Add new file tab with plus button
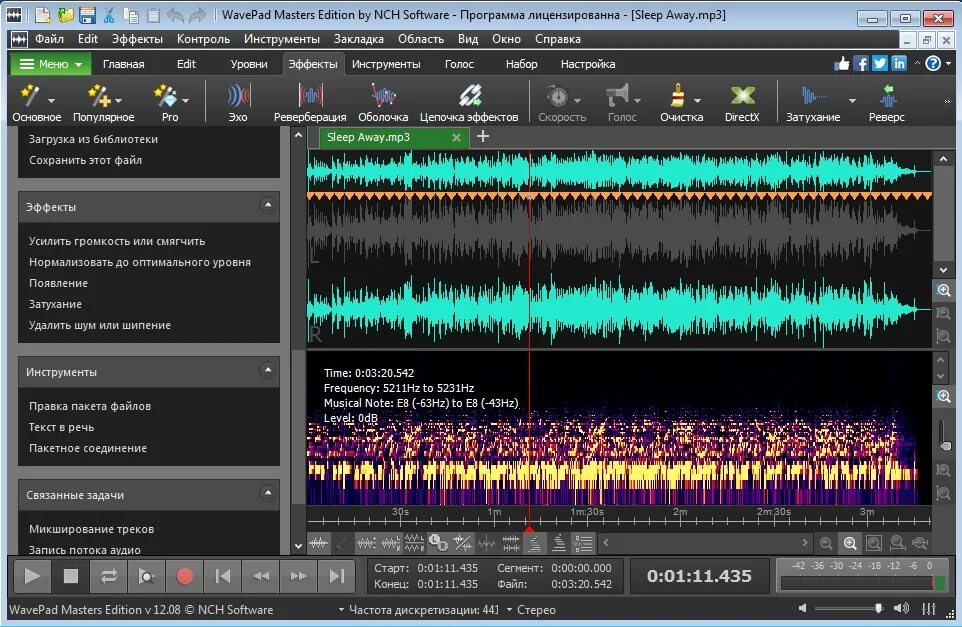962x627 pixels. (483, 136)
